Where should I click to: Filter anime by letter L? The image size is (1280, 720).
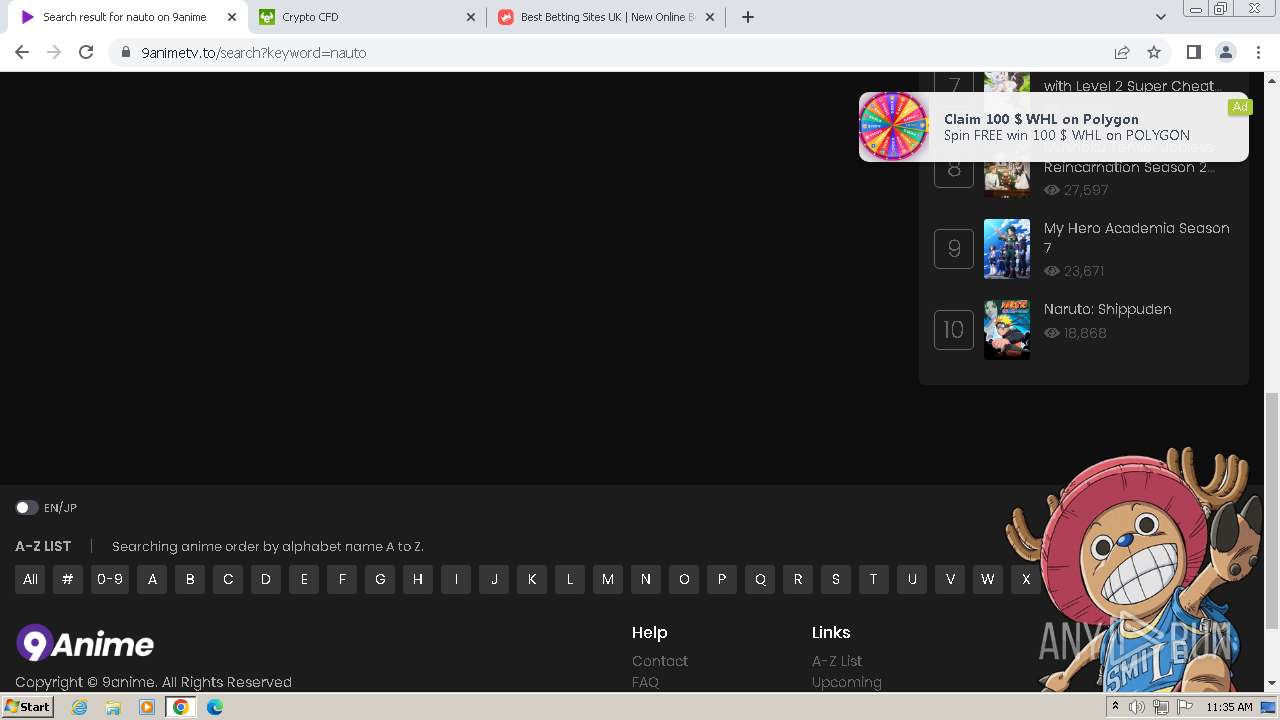tap(570, 579)
